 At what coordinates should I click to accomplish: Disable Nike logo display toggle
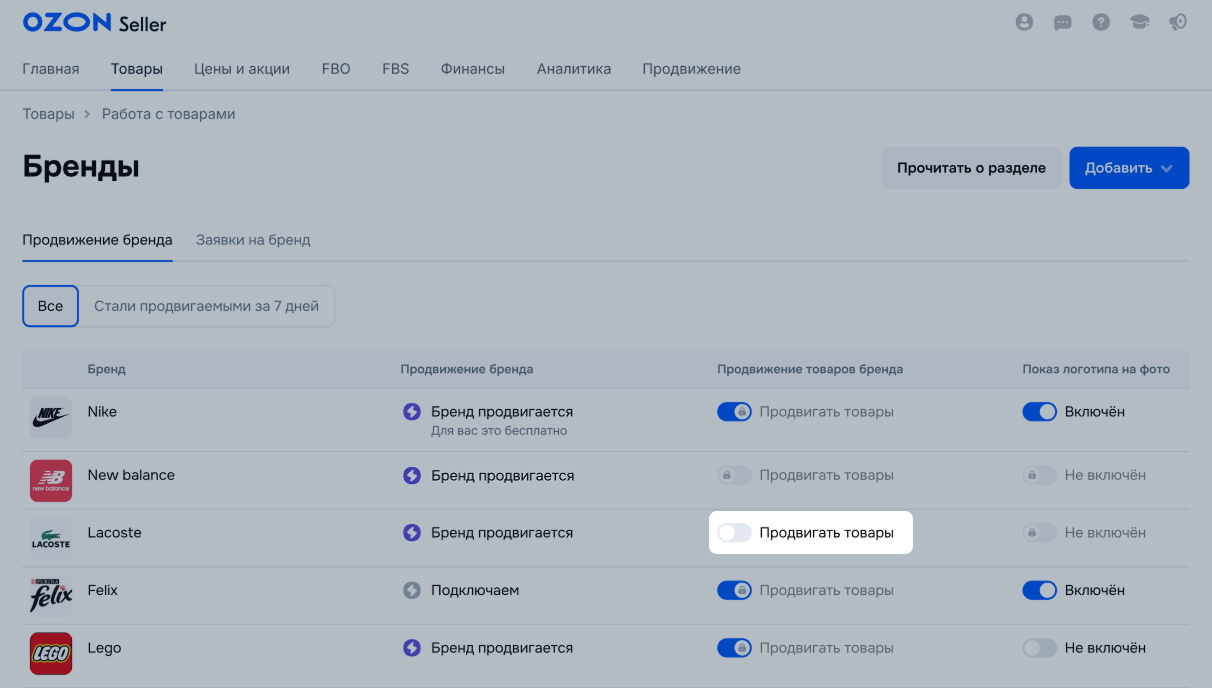tap(1039, 412)
